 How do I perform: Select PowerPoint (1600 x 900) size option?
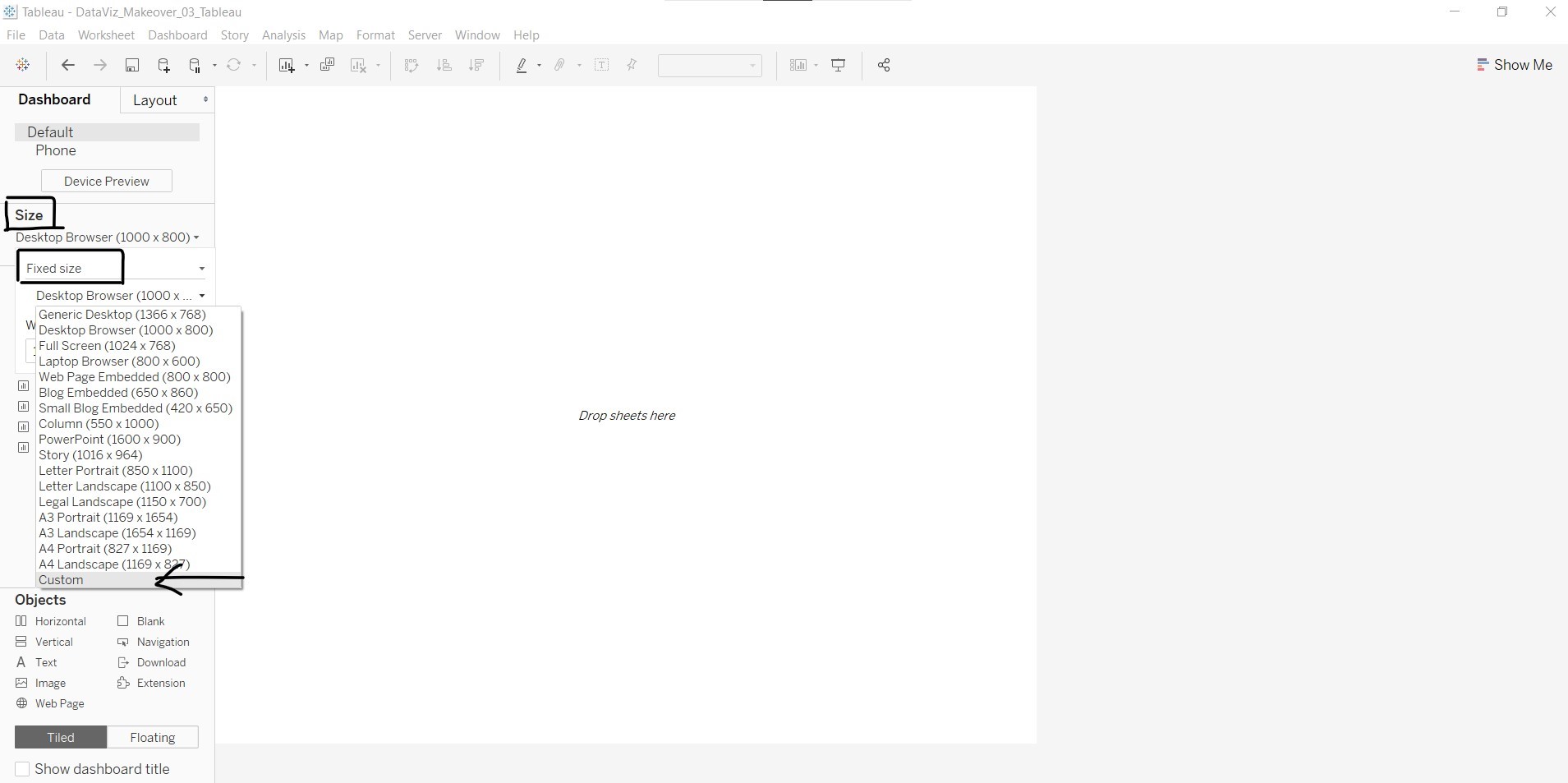point(109,440)
